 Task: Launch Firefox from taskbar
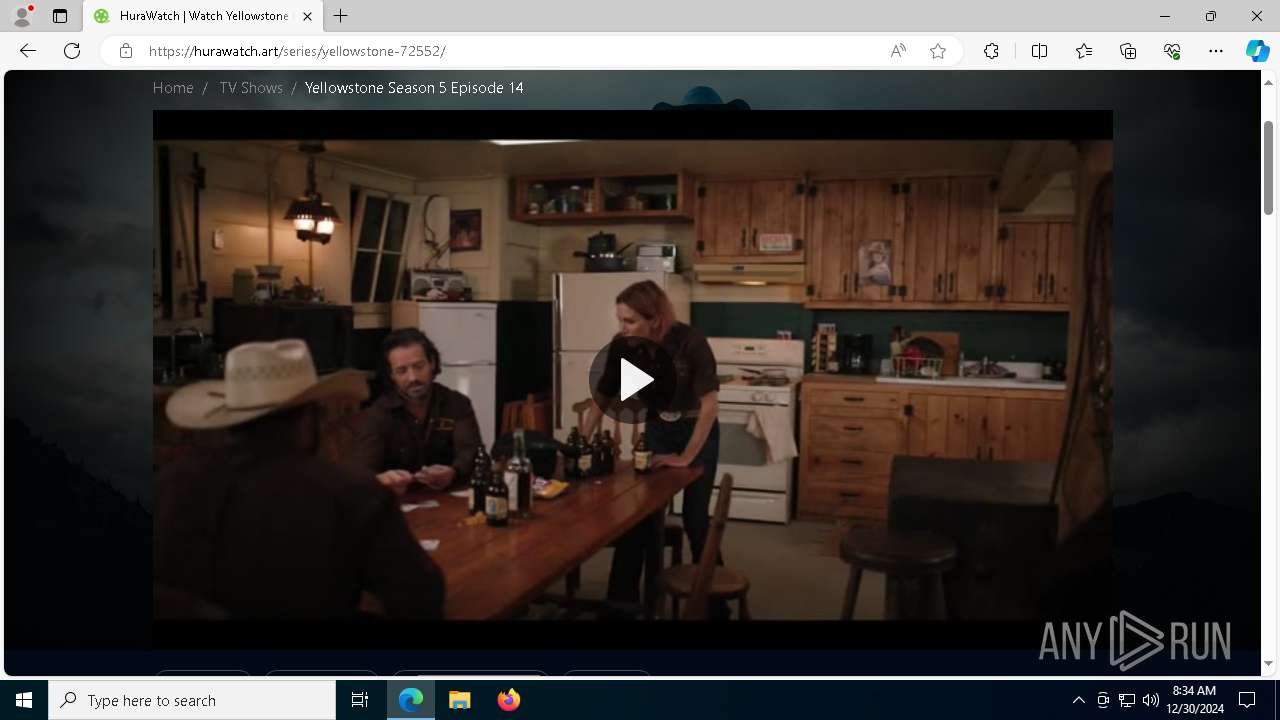pos(508,700)
